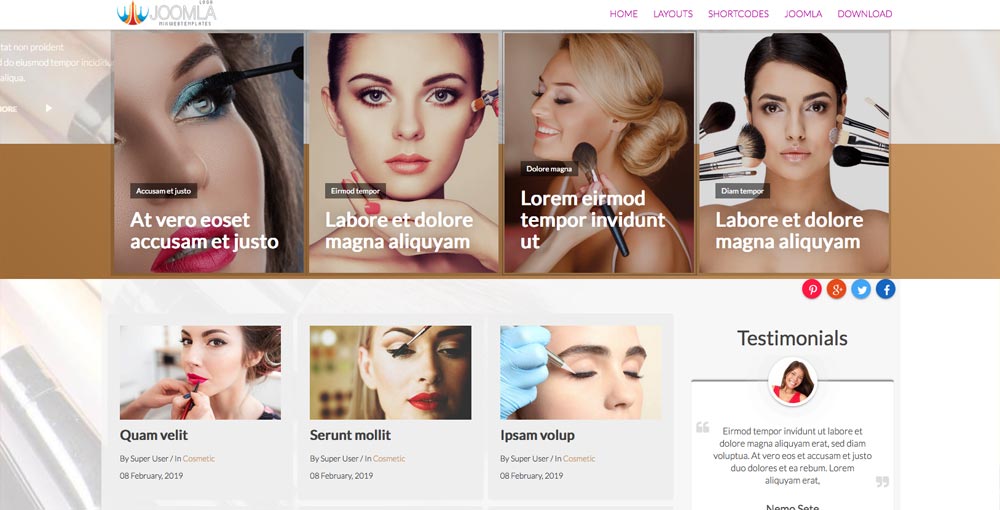This screenshot has width=1000, height=510.
Task: Click the testimonial author avatar
Action: click(792, 383)
